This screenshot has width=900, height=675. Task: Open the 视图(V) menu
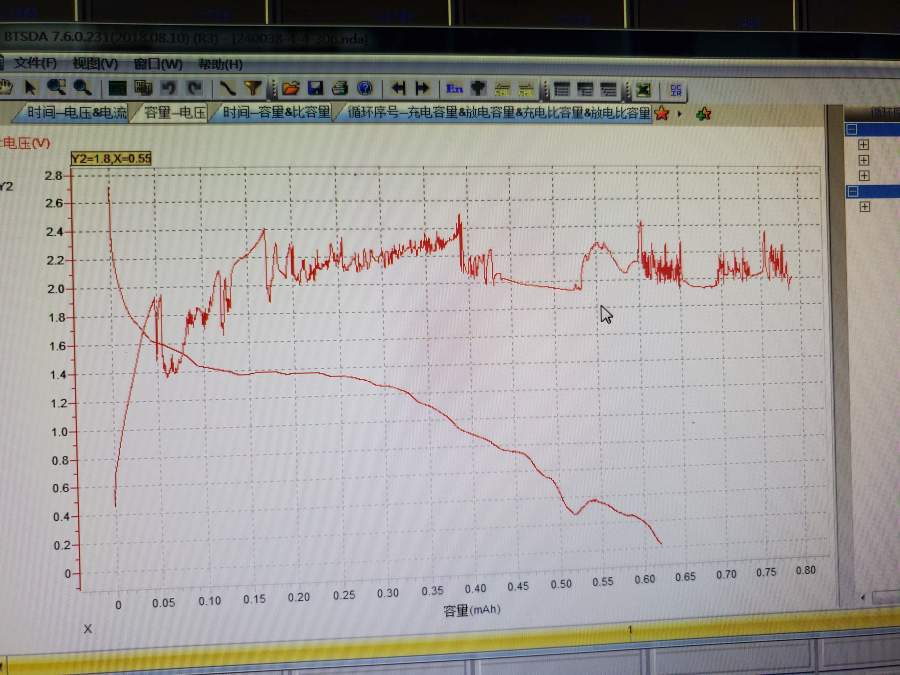(x=94, y=63)
